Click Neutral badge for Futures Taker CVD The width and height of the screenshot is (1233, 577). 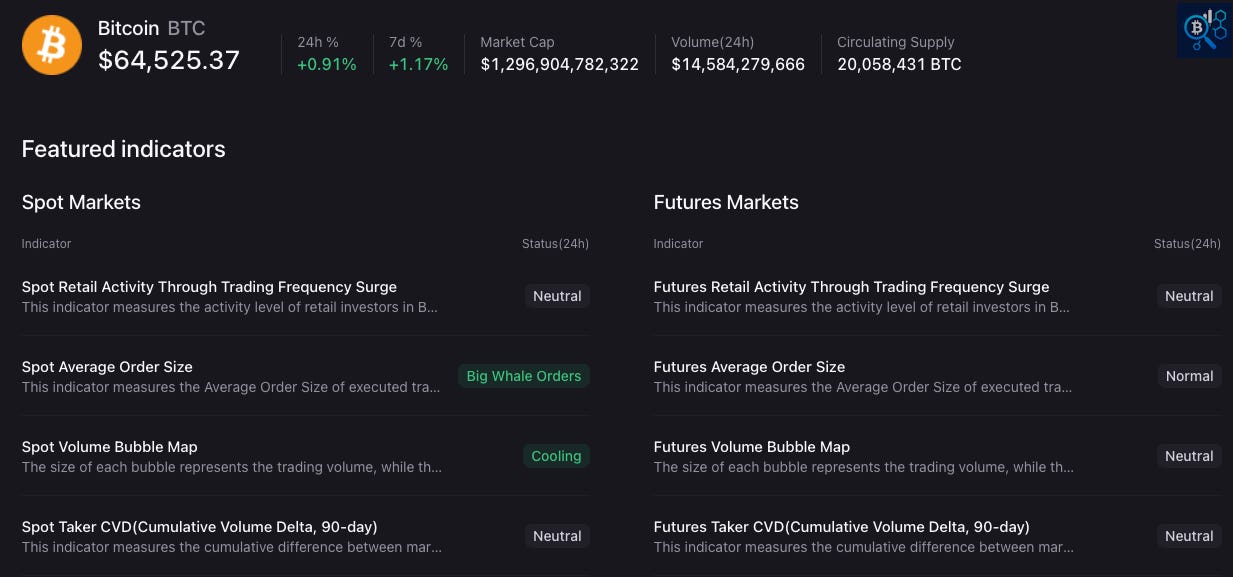[1189, 536]
